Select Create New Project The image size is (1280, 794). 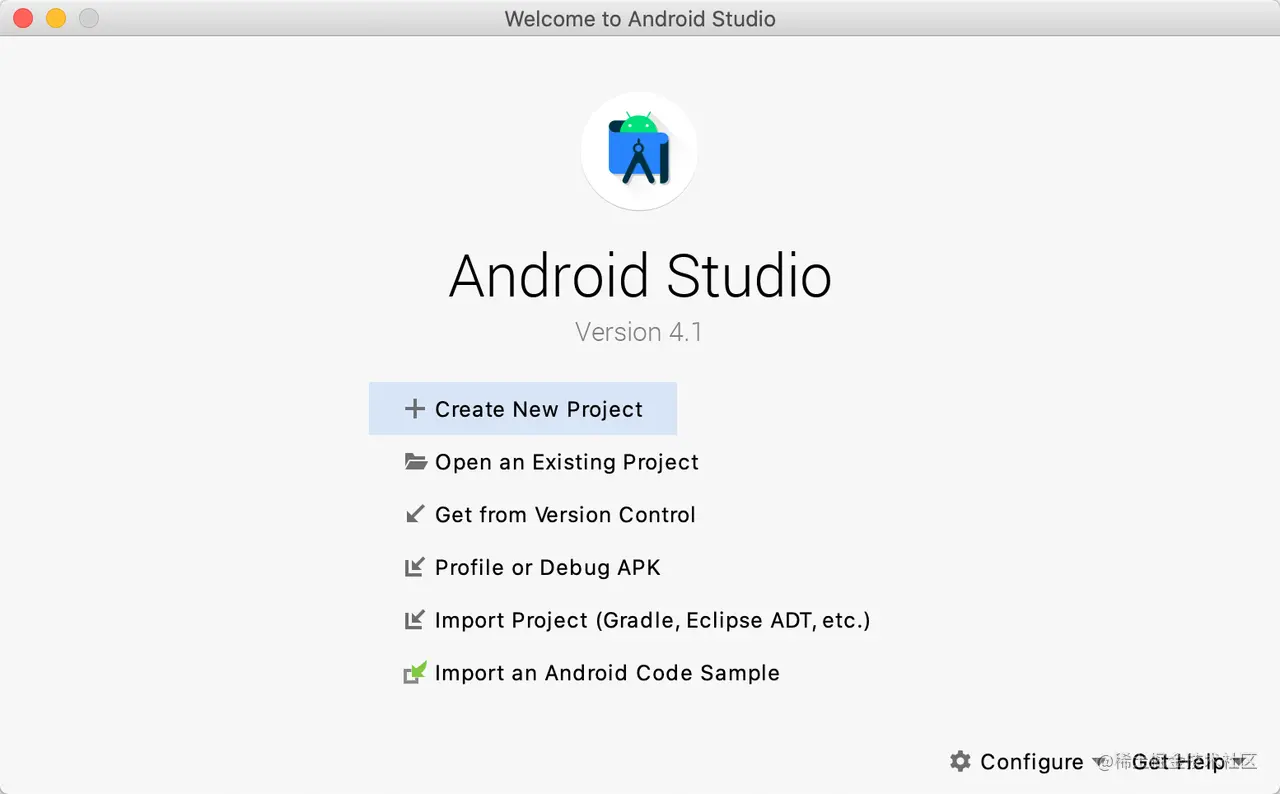[x=523, y=409]
